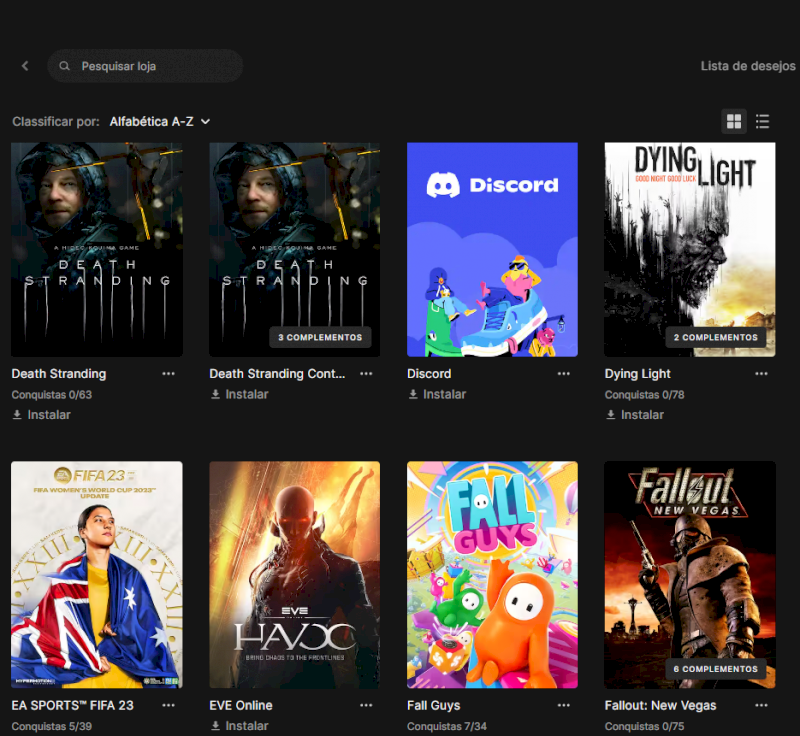The width and height of the screenshot is (800, 736).
Task: Open more options for Fallout: New Vegas
Action: [761, 705]
